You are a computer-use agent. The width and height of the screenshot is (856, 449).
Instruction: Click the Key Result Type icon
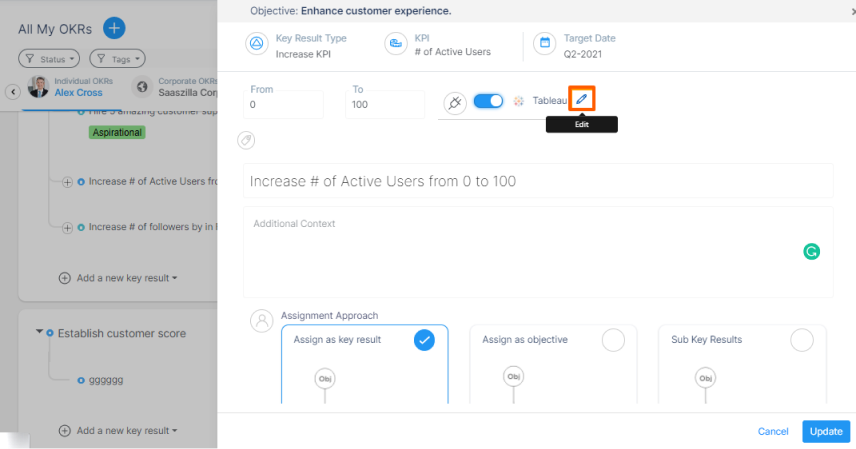[x=257, y=44]
